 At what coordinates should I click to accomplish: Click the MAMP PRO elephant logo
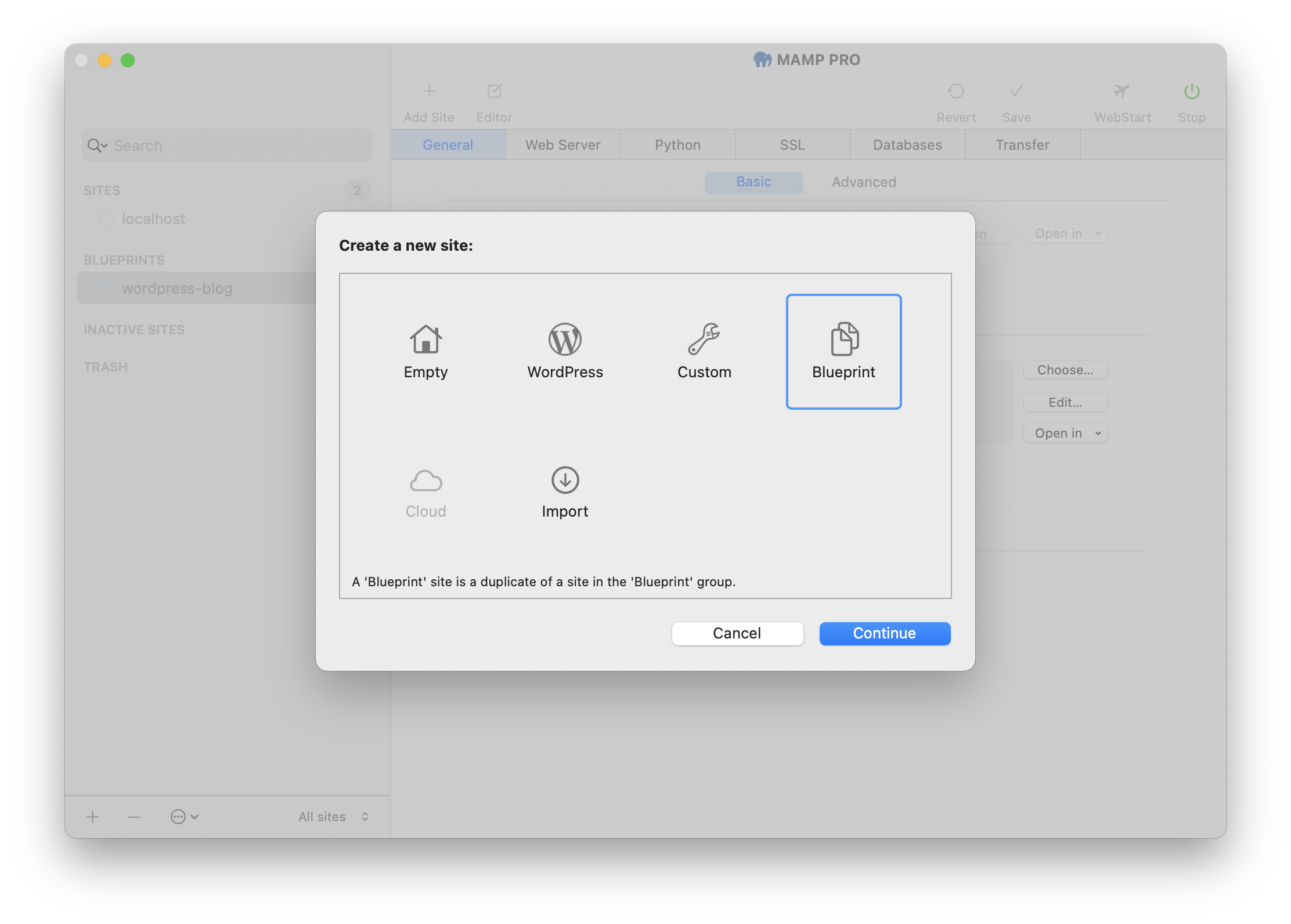(763, 60)
